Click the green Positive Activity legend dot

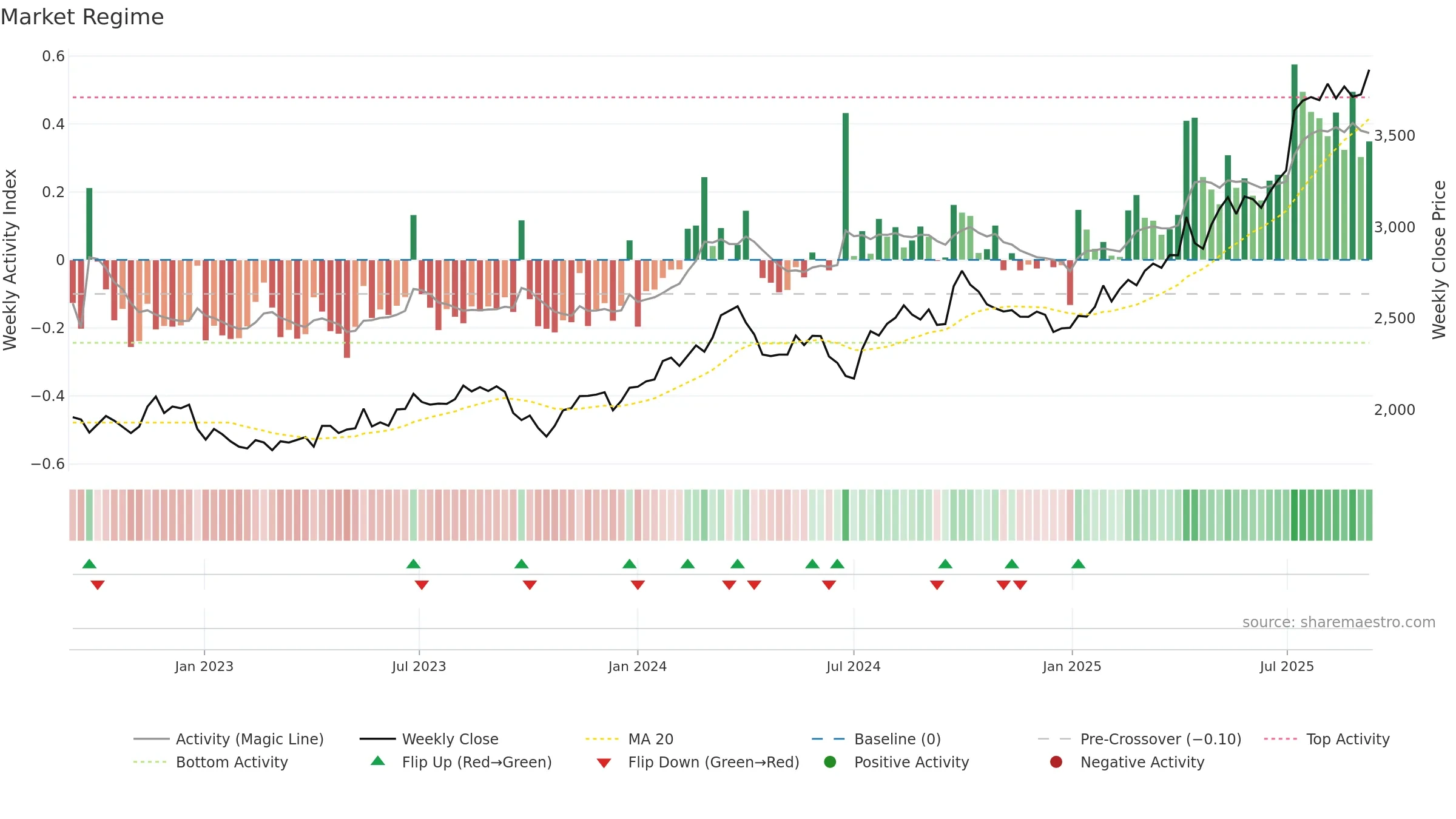coord(831,761)
